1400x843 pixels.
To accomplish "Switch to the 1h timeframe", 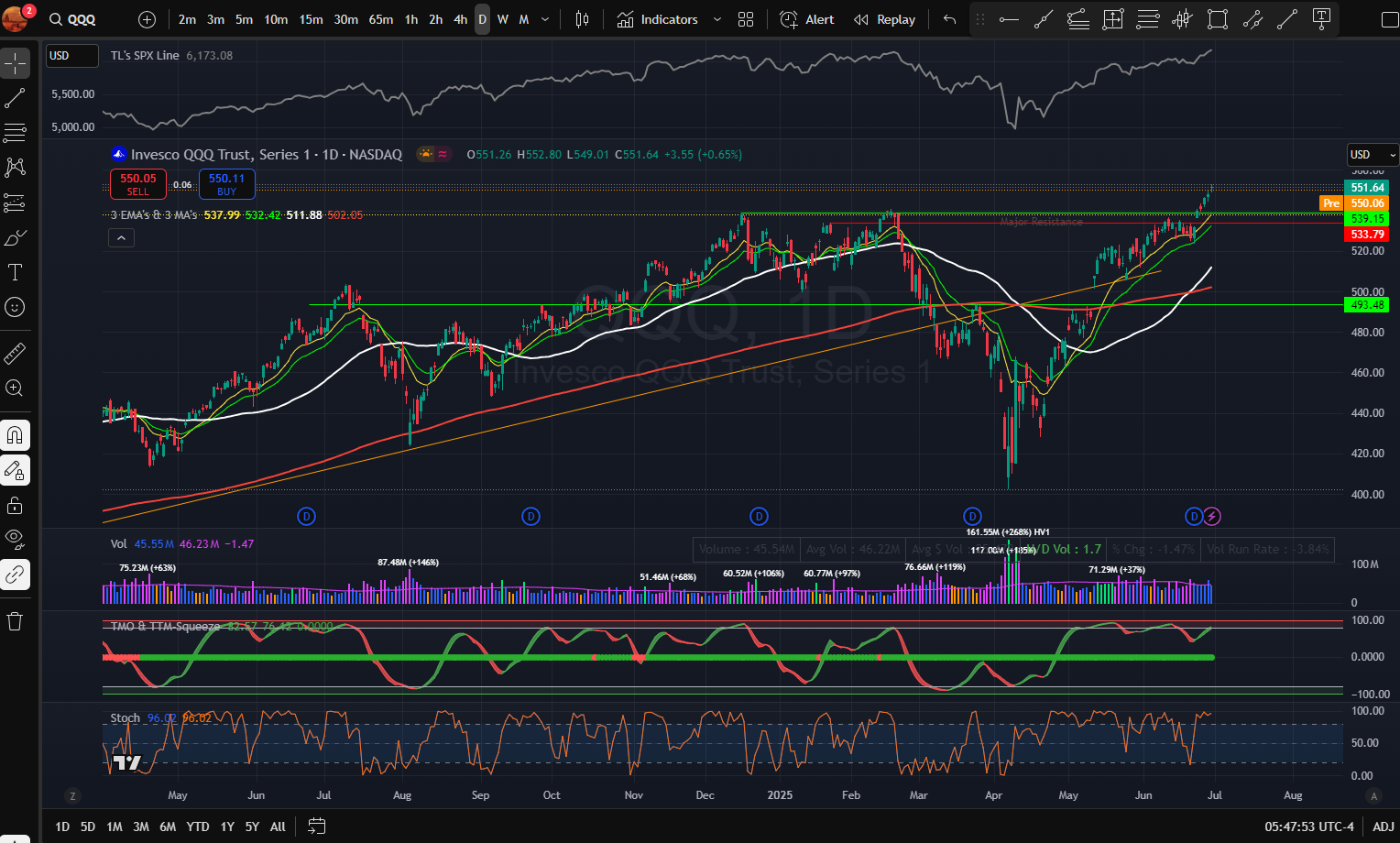I will (x=411, y=19).
